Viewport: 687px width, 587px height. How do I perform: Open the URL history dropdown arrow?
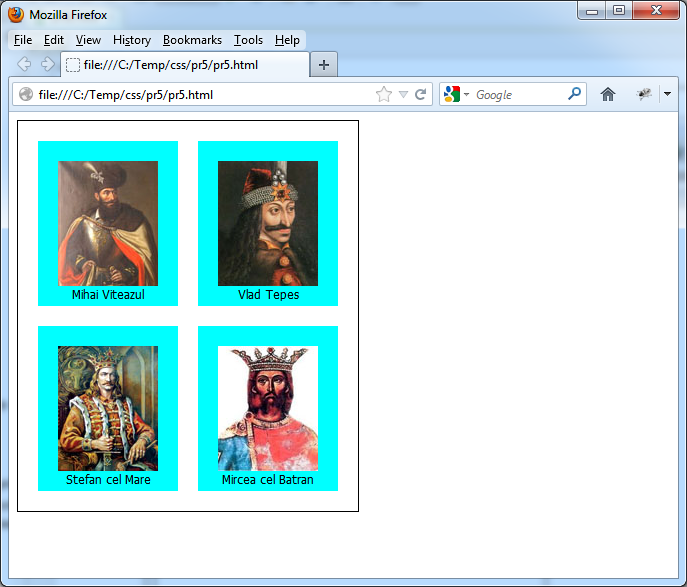pos(404,94)
